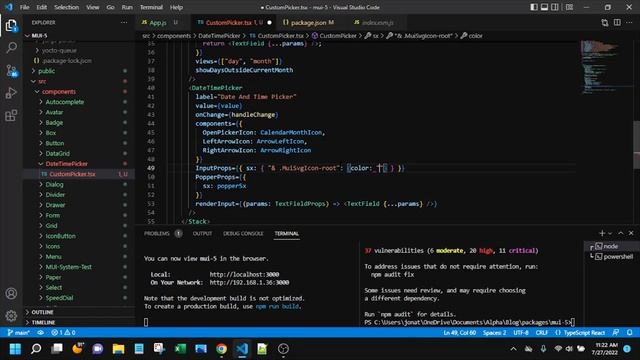Click the feedback icon in status bar
The height and width of the screenshot is (360, 640).
pyautogui.click(x=616, y=333)
